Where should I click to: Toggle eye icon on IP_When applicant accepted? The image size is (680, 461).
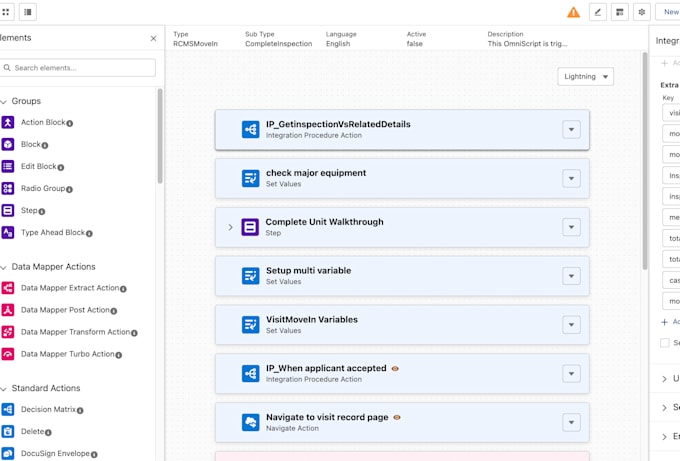coord(395,369)
